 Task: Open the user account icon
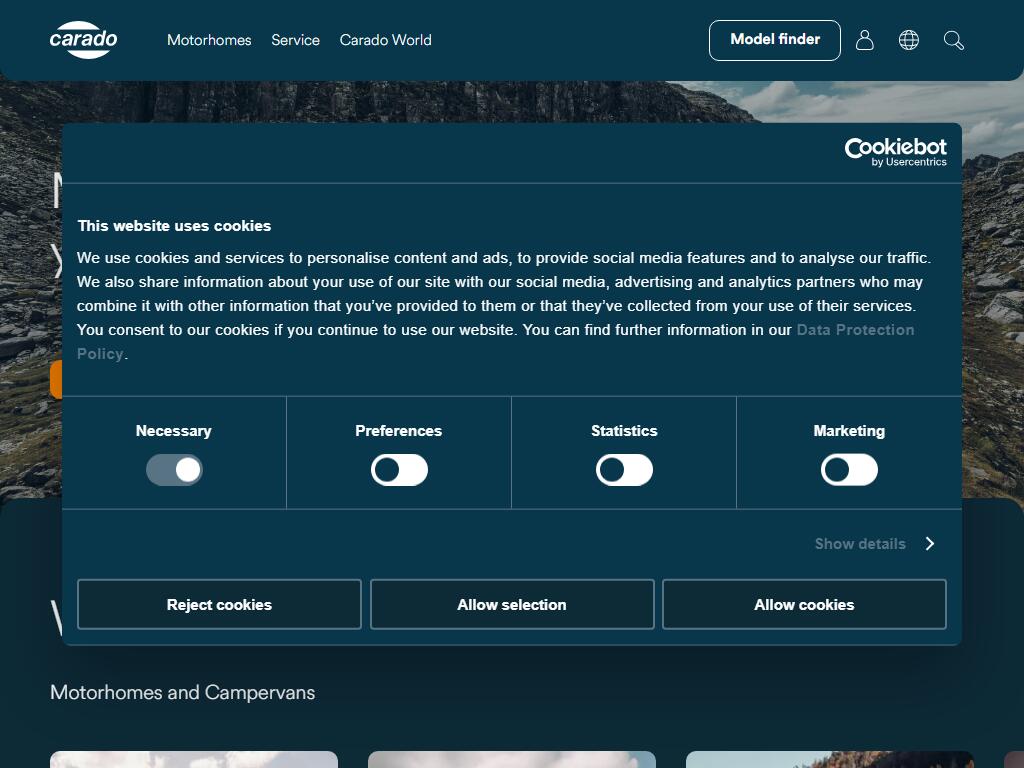865,40
